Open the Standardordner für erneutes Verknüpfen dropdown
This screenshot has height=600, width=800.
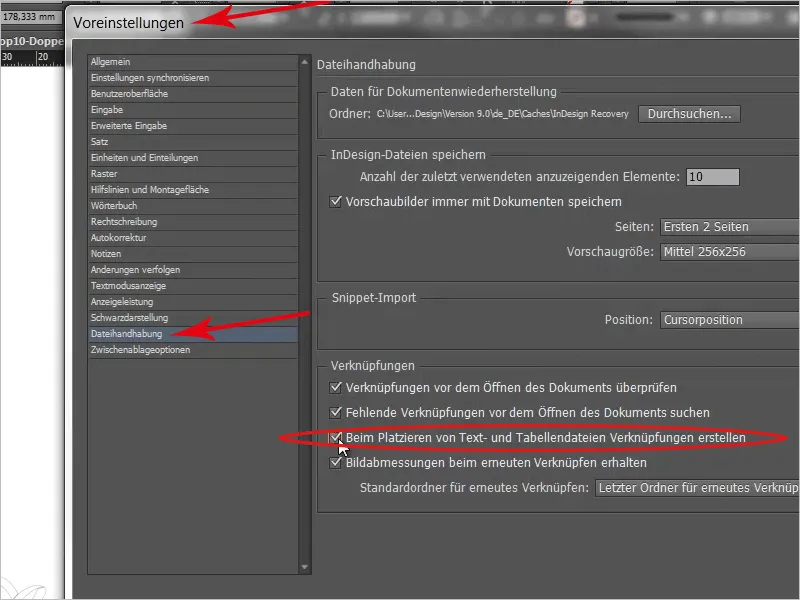[x=697, y=488]
